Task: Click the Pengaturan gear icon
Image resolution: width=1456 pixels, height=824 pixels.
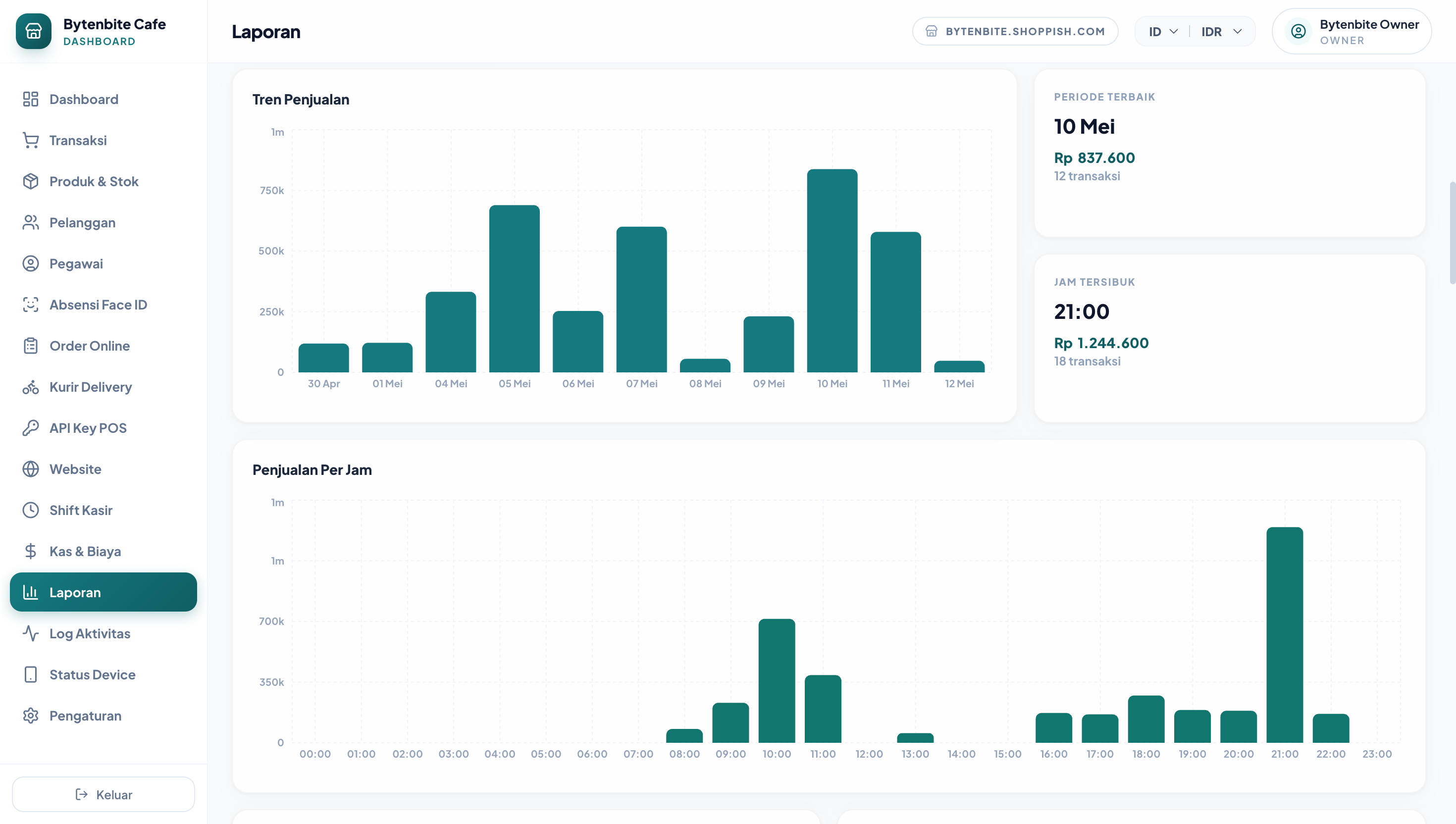Action: pyautogui.click(x=31, y=716)
